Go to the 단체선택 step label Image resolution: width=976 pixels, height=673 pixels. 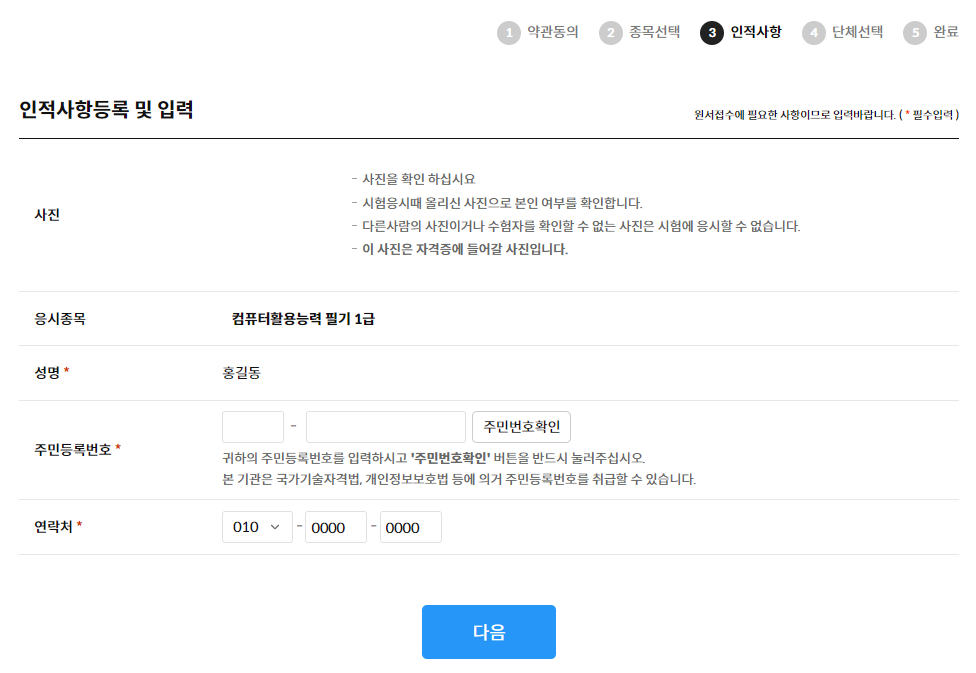(x=858, y=32)
